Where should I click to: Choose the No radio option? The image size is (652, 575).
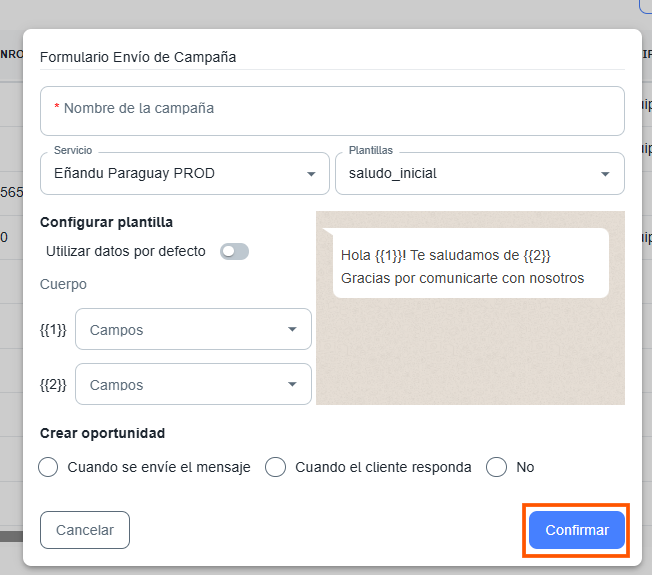497,467
